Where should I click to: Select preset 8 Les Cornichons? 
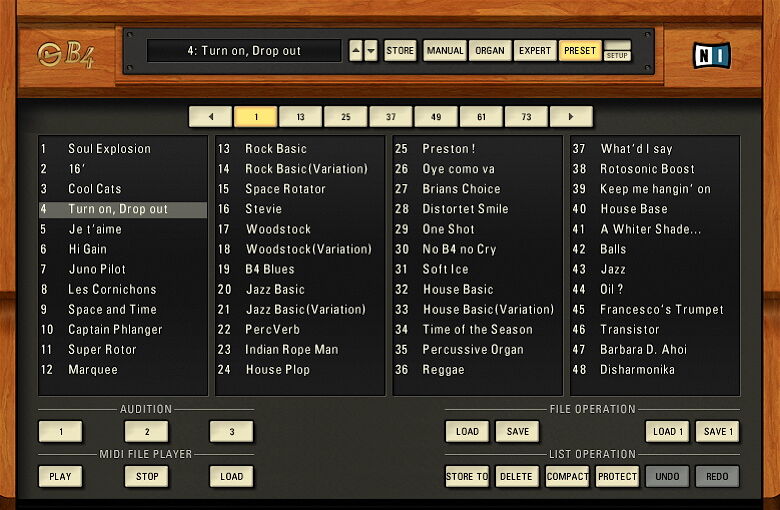[x=123, y=290]
